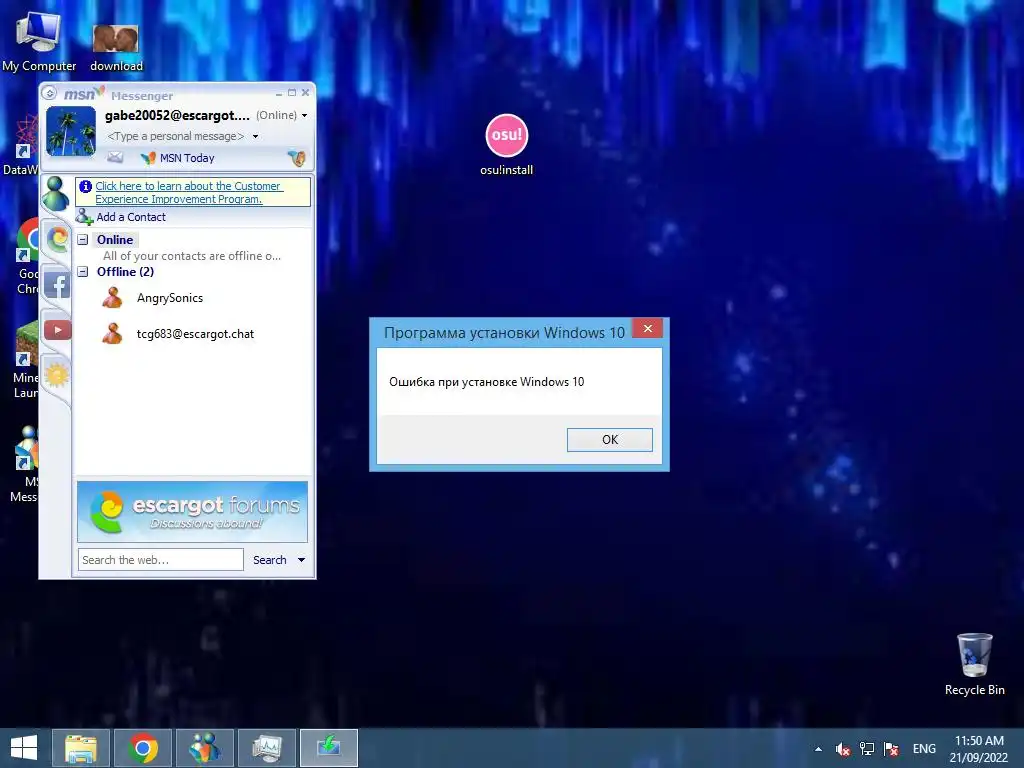Open the osu!install desktop icon
Image resolution: width=1024 pixels, height=768 pixels.
[506, 145]
